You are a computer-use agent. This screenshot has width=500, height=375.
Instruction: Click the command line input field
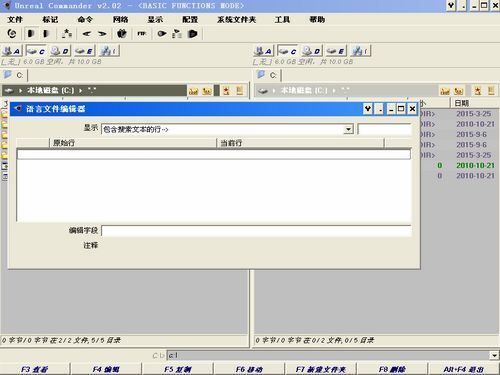(328, 355)
